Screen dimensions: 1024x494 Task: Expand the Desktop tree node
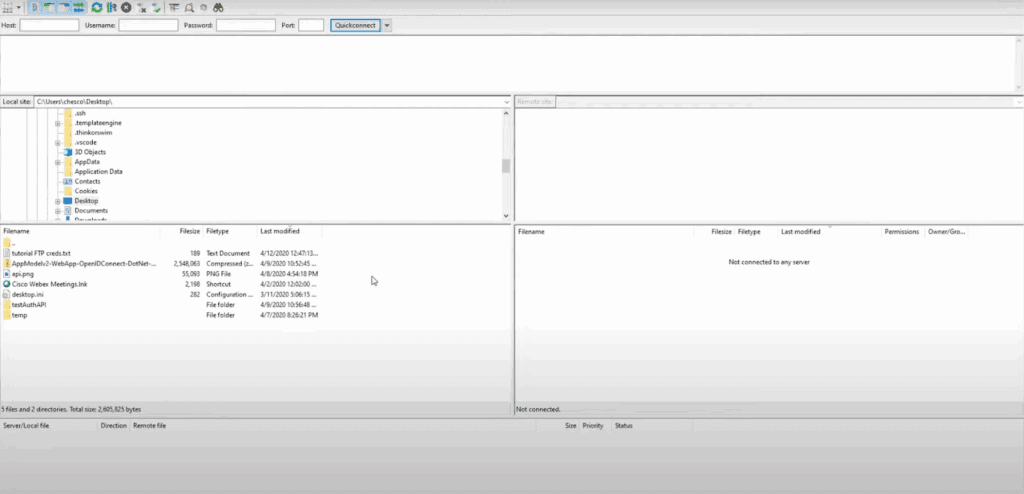pyautogui.click(x=57, y=201)
